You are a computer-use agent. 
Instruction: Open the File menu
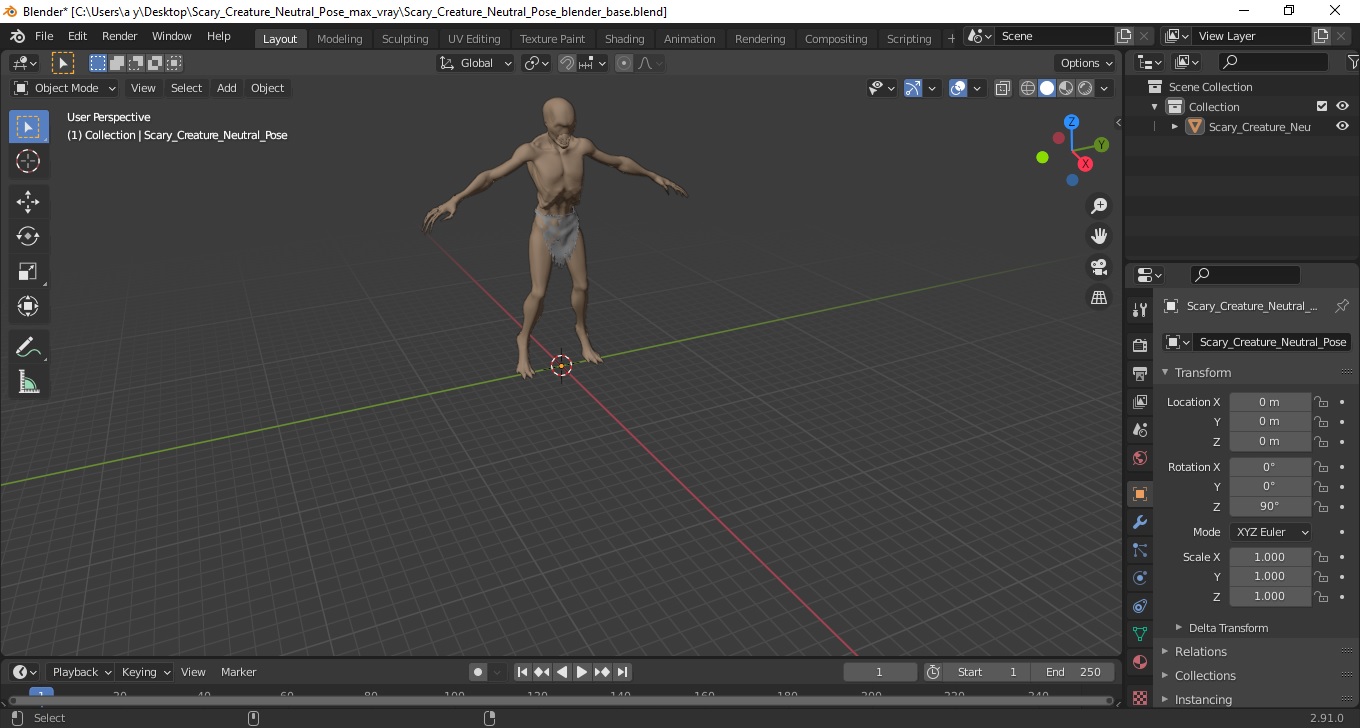[44, 36]
